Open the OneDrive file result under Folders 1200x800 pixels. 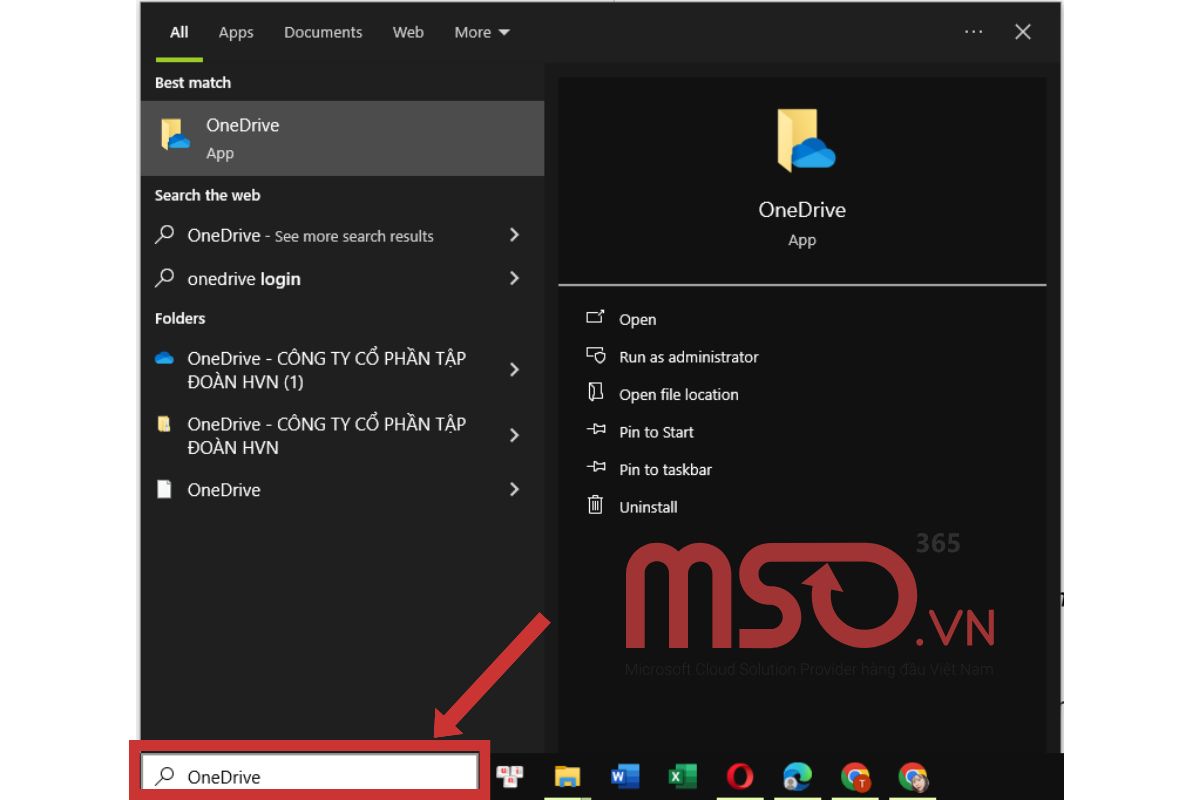343,489
